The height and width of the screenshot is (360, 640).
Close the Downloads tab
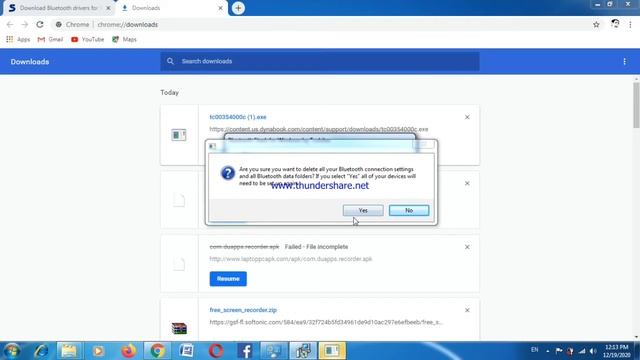tap(220, 8)
